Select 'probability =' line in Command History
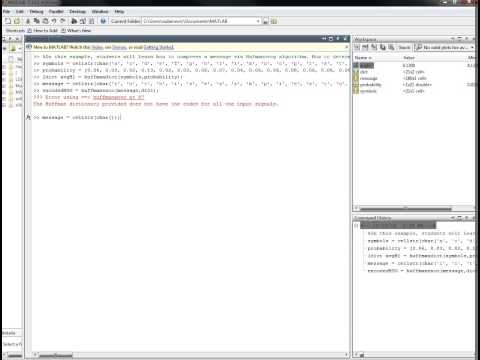The height and width of the screenshot is (360, 480). tap(421, 248)
